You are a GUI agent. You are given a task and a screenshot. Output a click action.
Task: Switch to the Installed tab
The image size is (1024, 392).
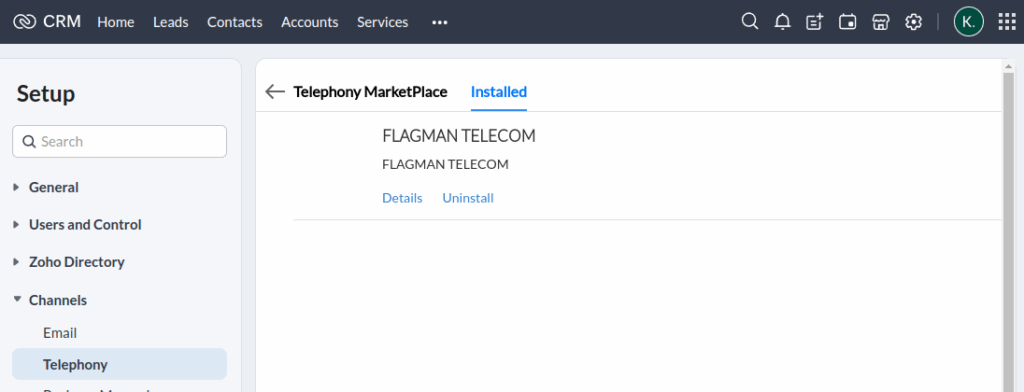(x=499, y=91)
